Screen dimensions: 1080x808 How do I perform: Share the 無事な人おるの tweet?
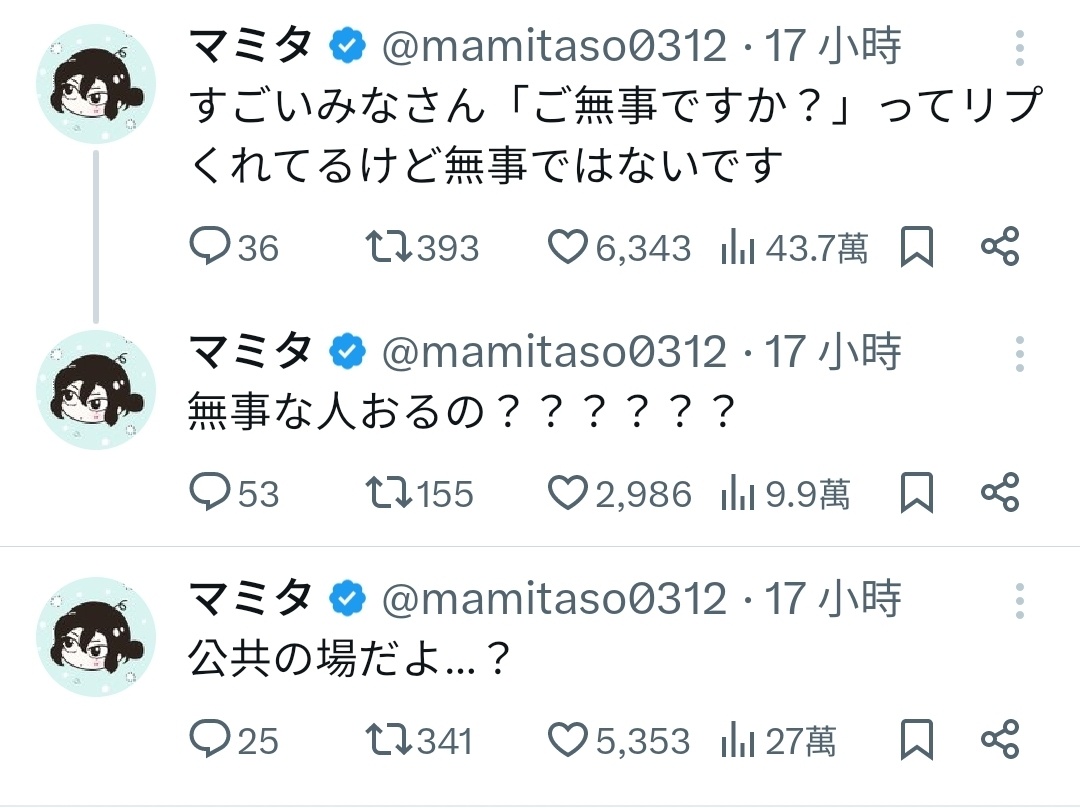click(999, 493)
